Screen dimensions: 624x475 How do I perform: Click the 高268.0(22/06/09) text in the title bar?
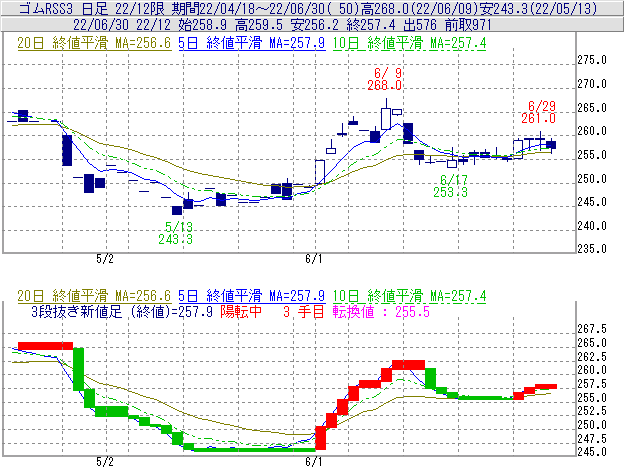(419, 8)
